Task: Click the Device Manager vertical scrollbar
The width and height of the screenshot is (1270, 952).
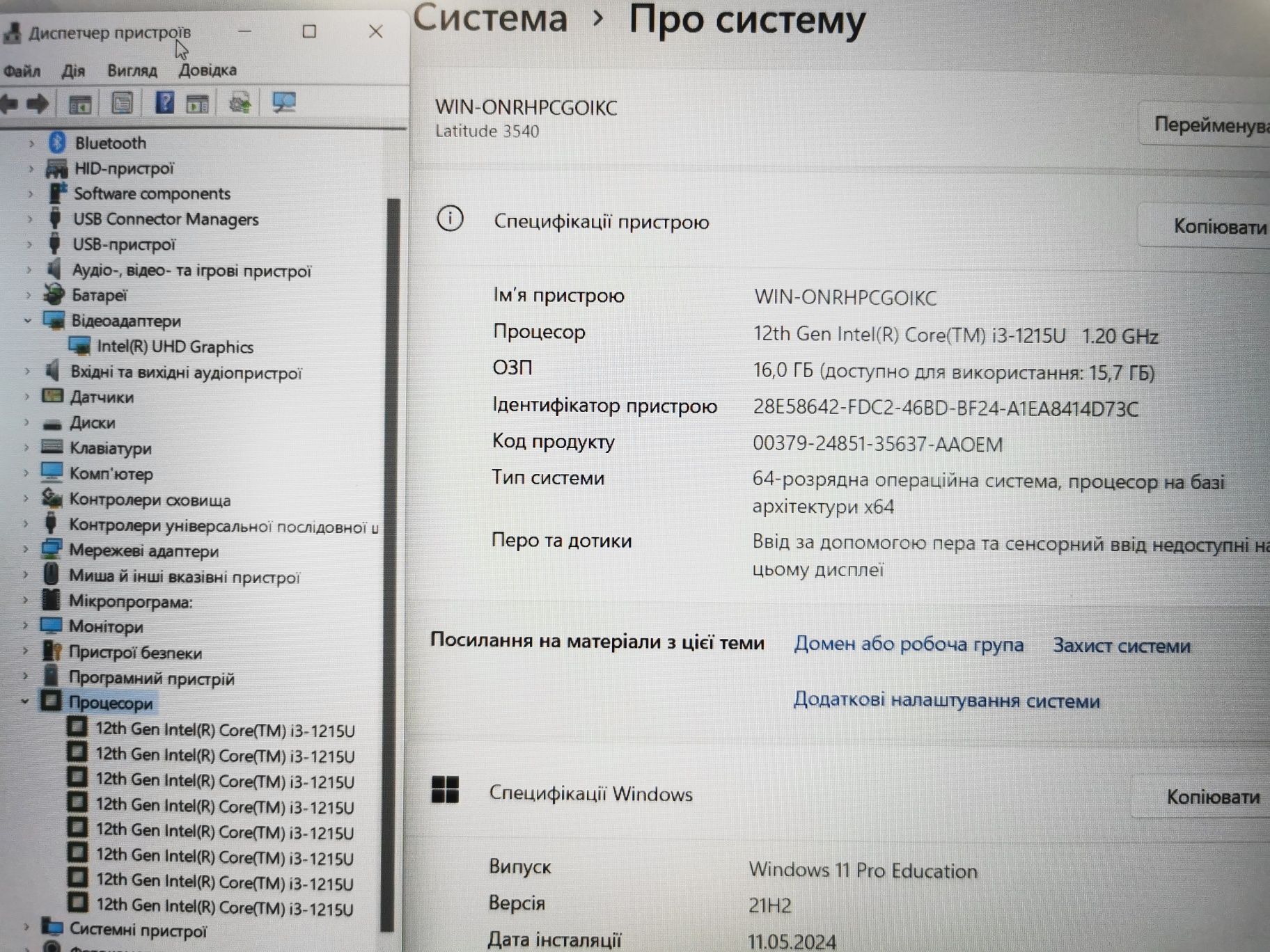Action: point(392,564)
